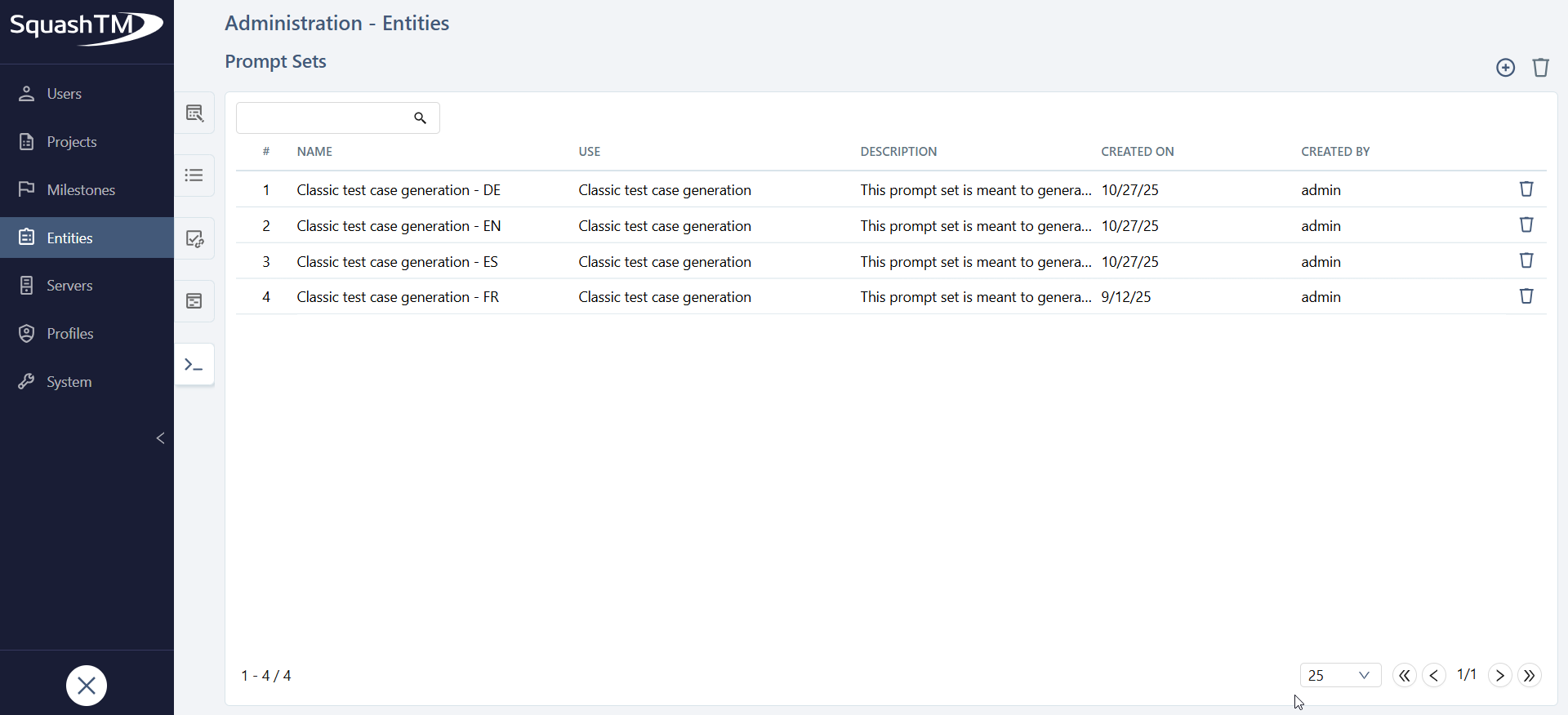This screenshot has height=715, width=1568.
Task: Open Classic test case generation - DE
Action: 399,190
